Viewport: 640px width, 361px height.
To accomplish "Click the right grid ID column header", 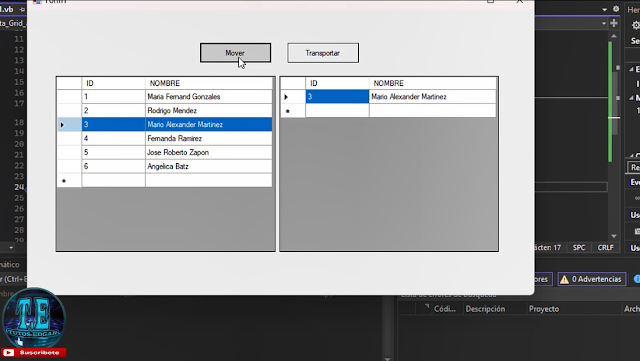I will click(x=338, y=83).
